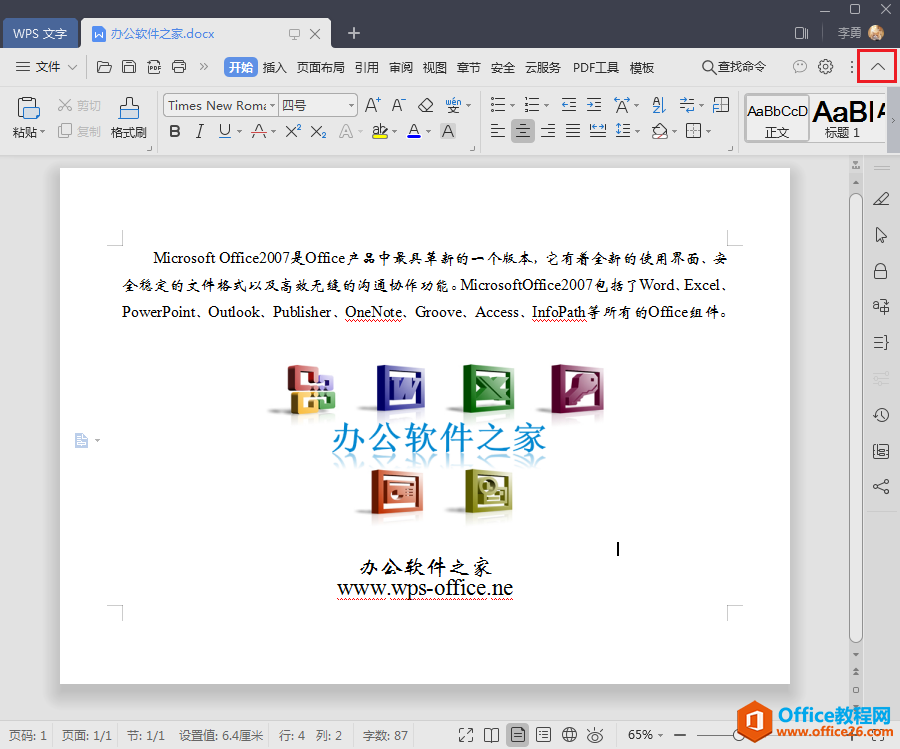Viewport: 900px width, 749px height.
Task: Toggle center text alignment
Action: [523, 131]
